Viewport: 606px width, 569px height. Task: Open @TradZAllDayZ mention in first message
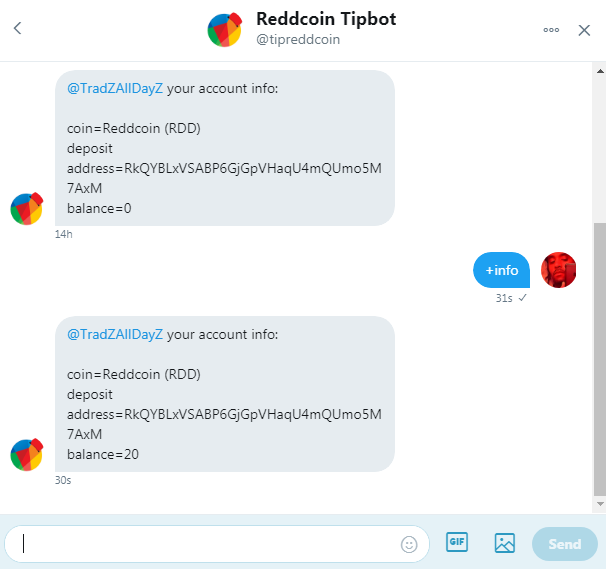pos(115,89)
